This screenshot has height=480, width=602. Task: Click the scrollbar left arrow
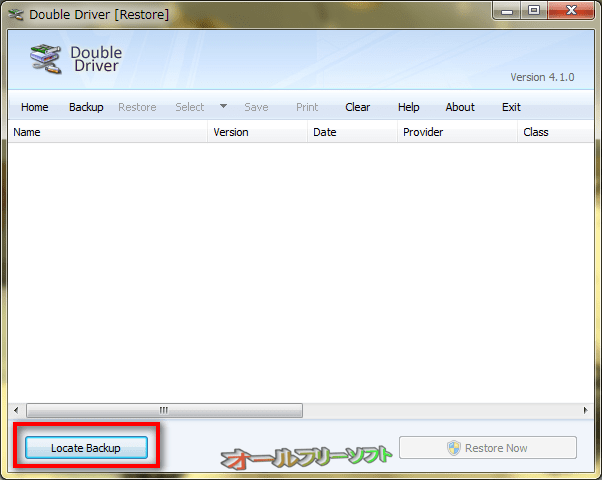[16, 410]
